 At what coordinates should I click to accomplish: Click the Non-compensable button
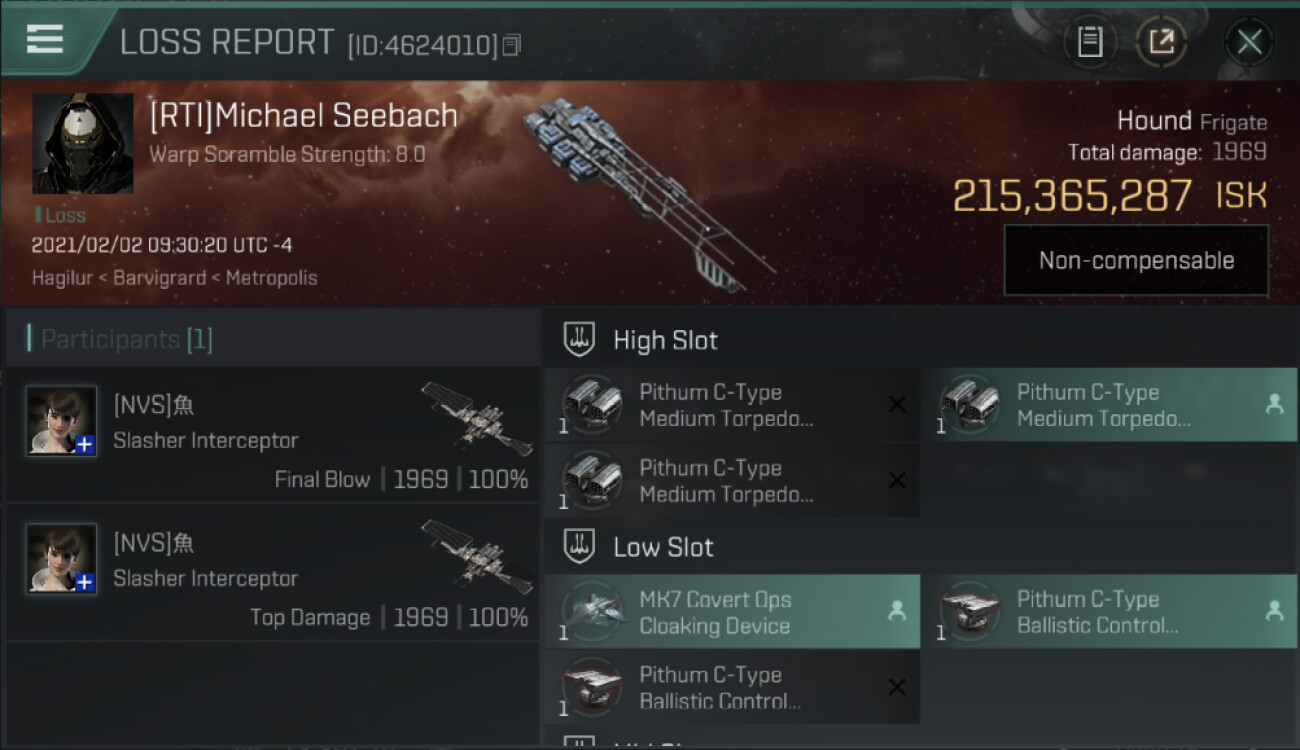tap(1136, 260)
